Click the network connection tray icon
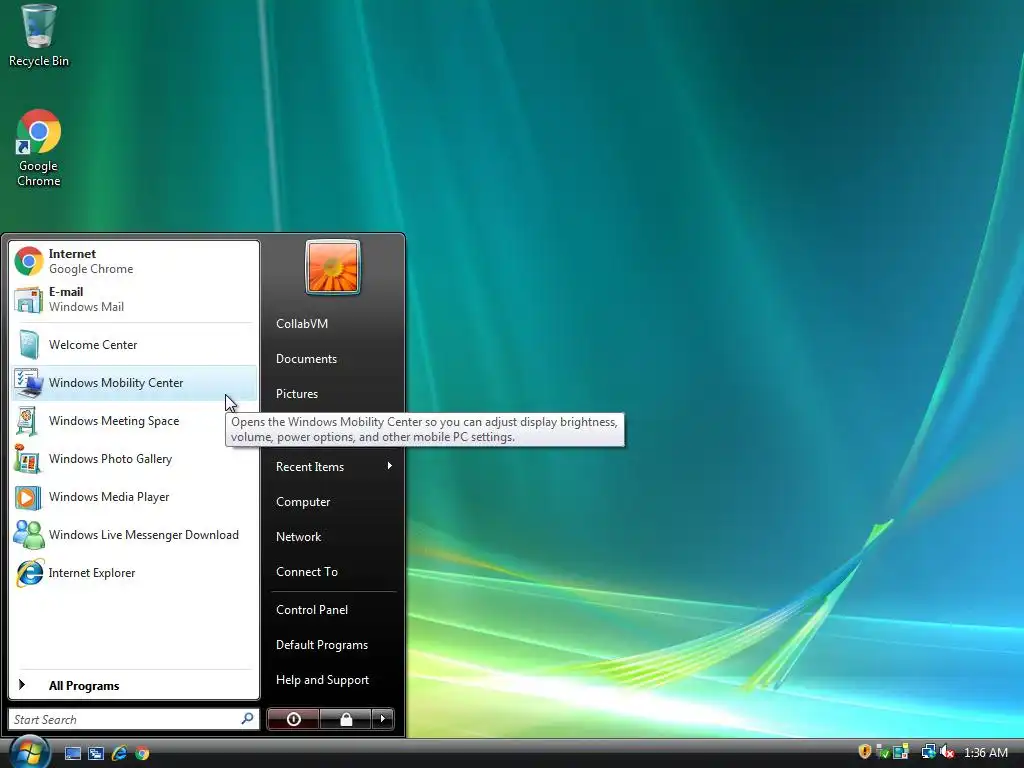This screenshot has width=1024, height=768. click(928, 752)
